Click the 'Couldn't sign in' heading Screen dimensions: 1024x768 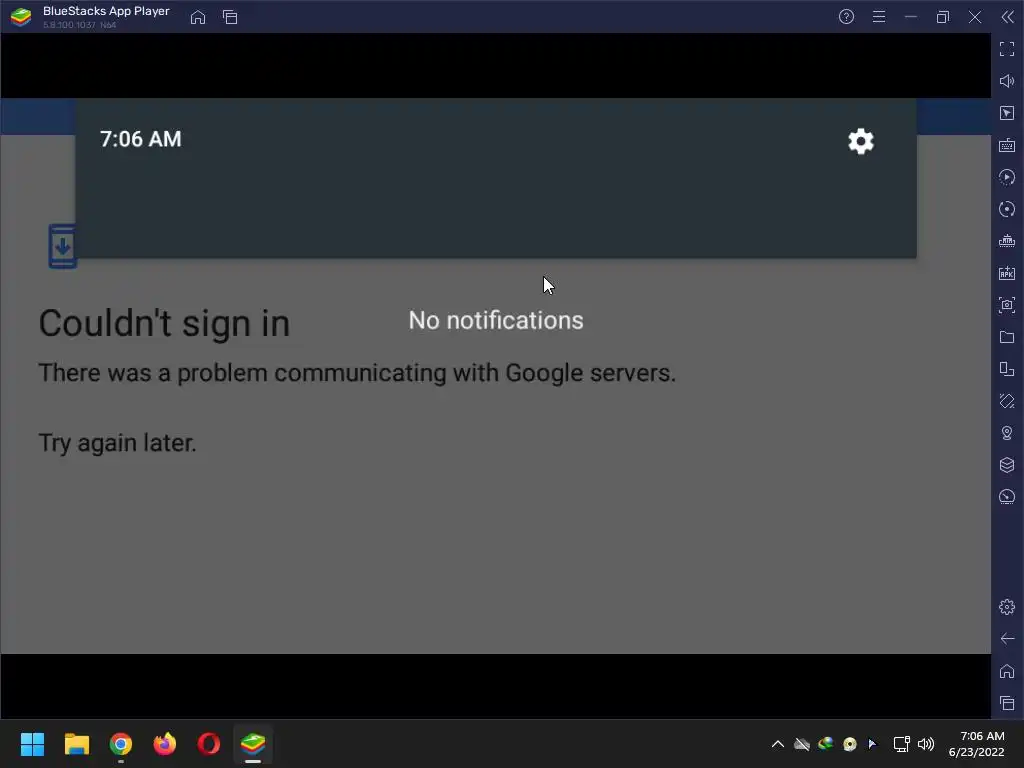click(164, 323)
